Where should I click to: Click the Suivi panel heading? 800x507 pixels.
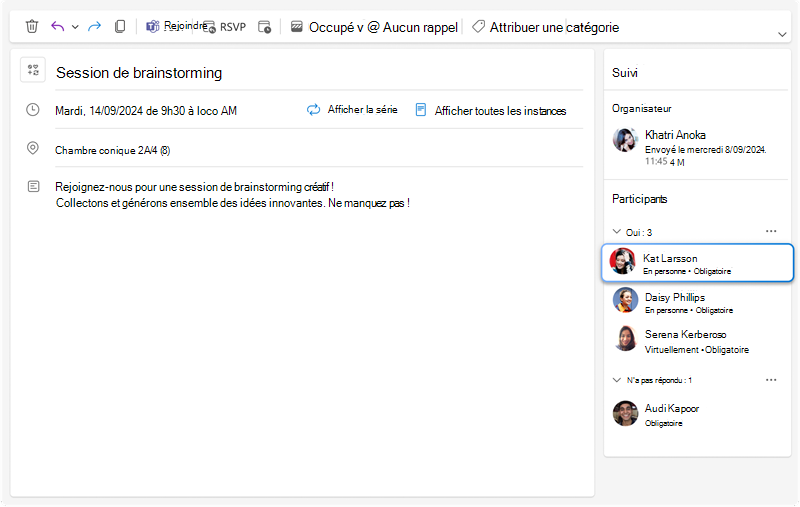click(x=625, y=73)
